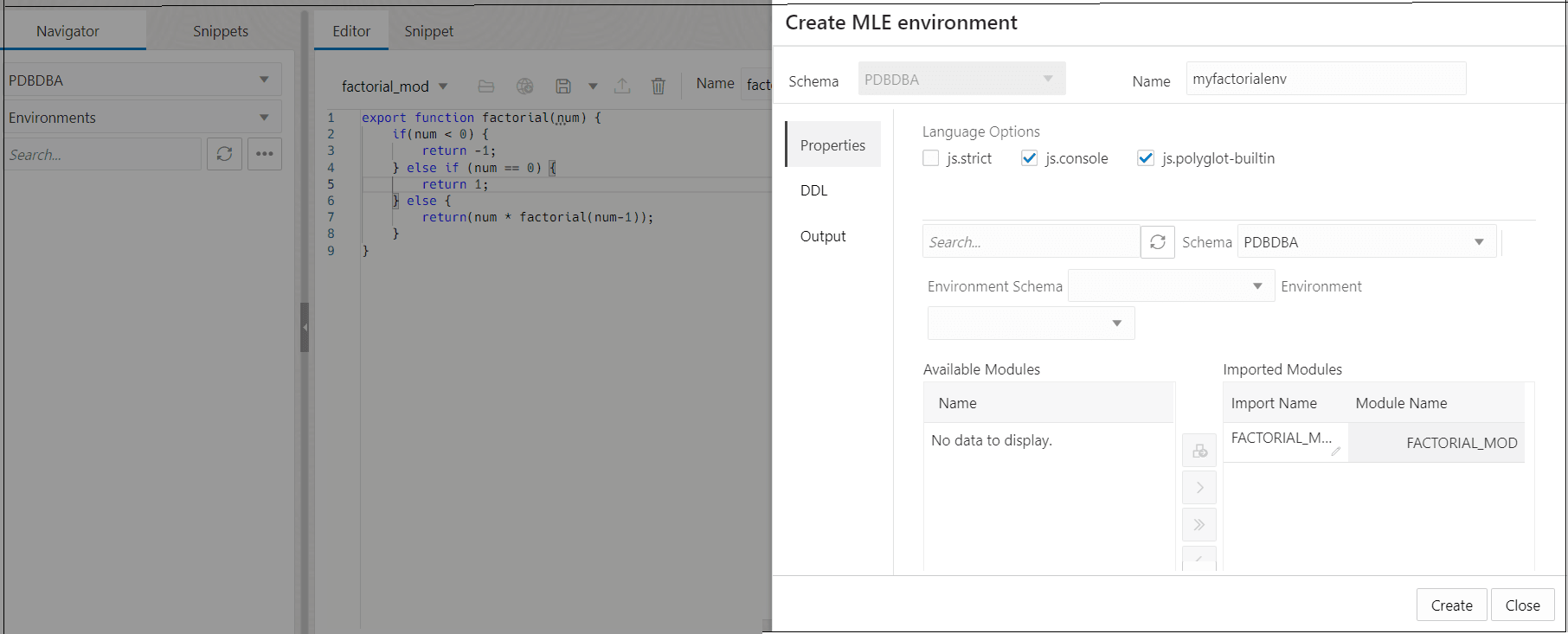The width and height of the screenshot is (1568, 634).
Task: Expand the Environment Schema dropdown
Action: click(x=1171, y=286)
